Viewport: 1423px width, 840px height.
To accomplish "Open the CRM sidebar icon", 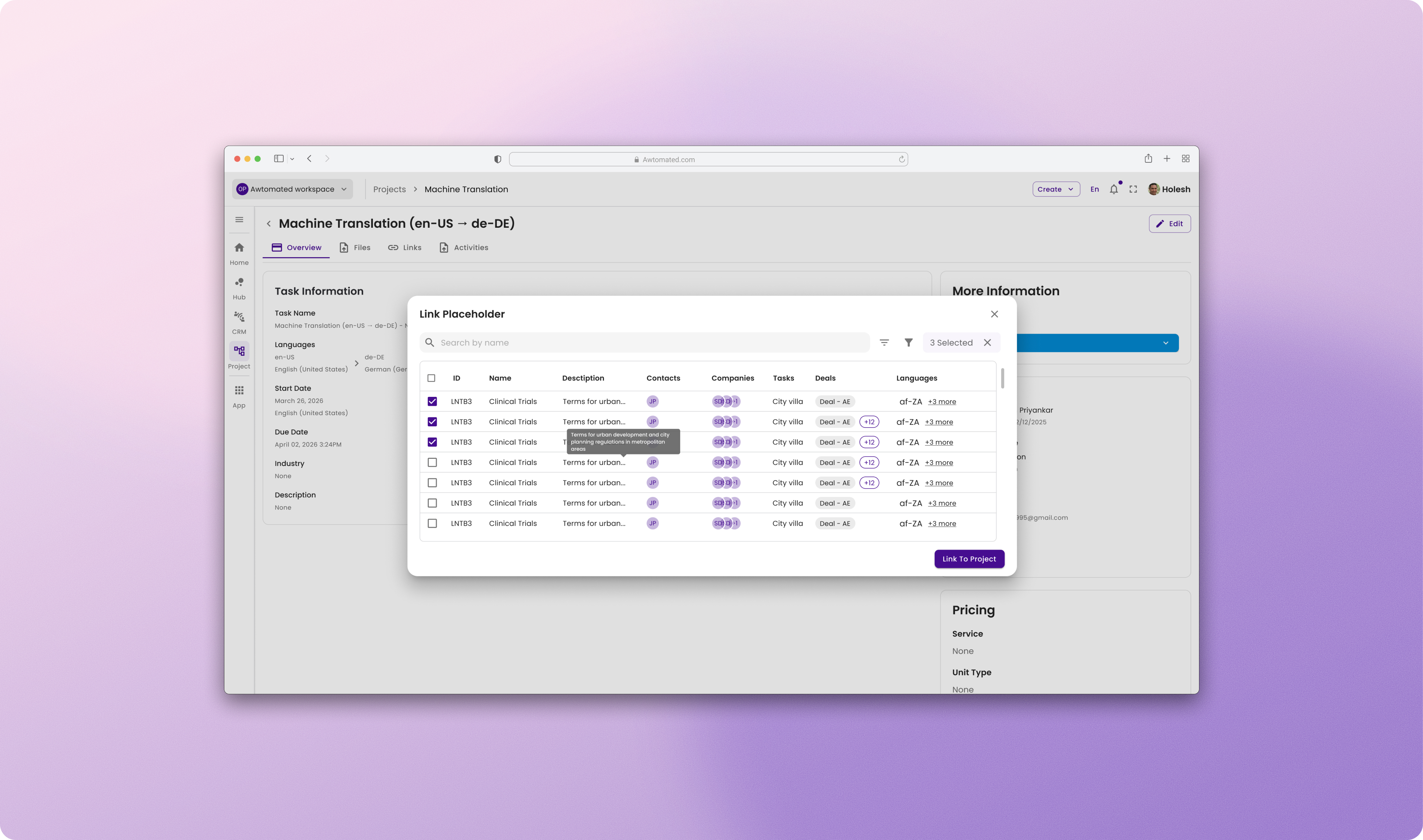I will click(x=239, y=323).
